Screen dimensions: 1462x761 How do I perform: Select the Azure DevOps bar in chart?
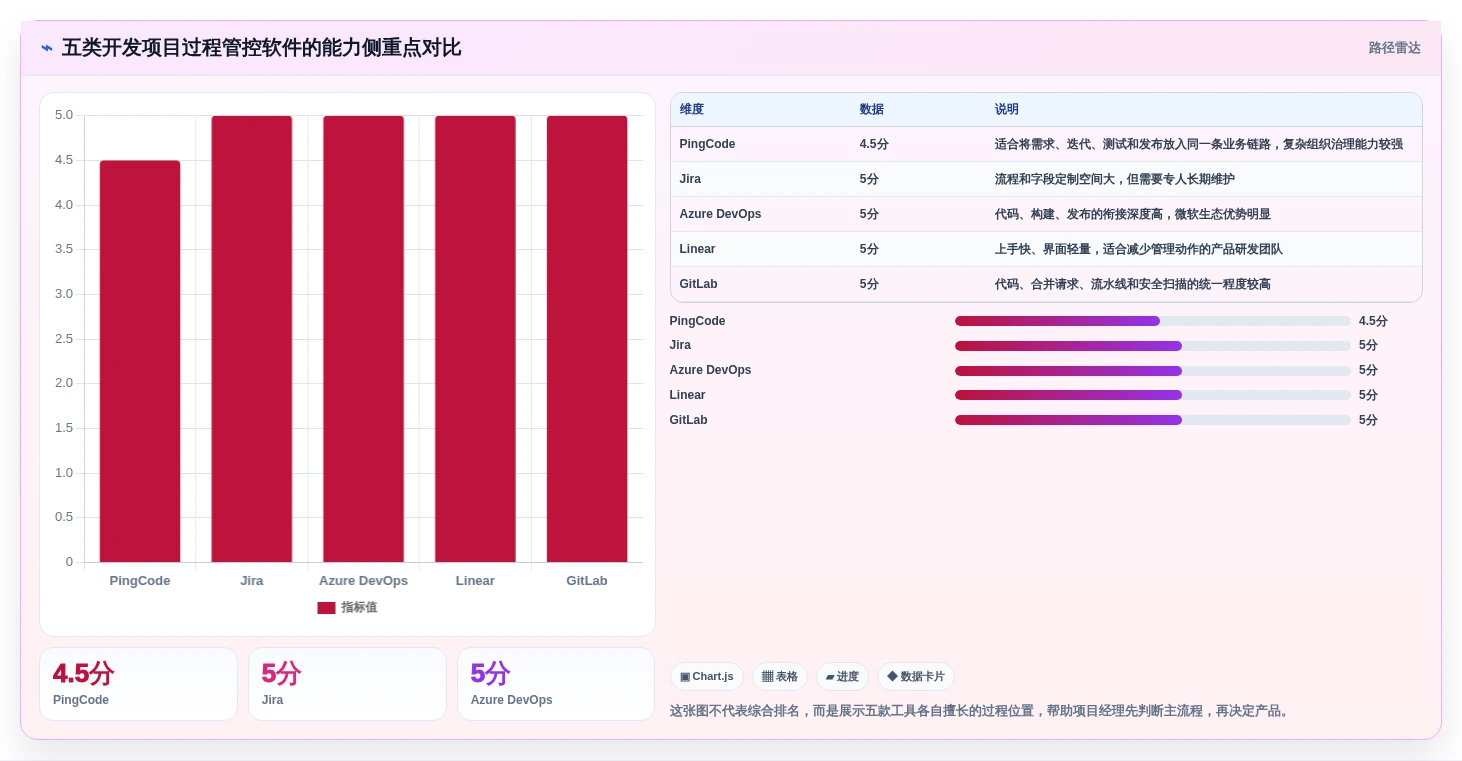363,339
